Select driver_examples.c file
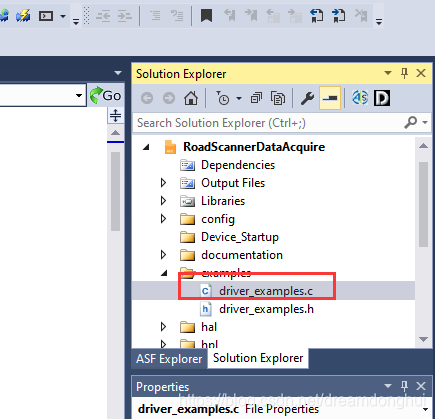This screenshot has width=435, height=419. coord(266,291)
